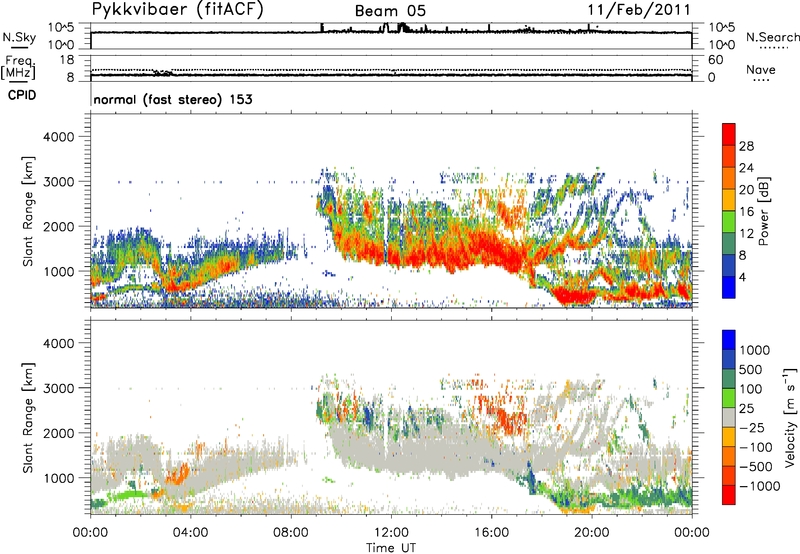Image resolution: width=800 pixels, height=554 pixels.
Task: Pick the yellow 16–20 dB Power colorbar segment
Action: (x=729, y=200)
